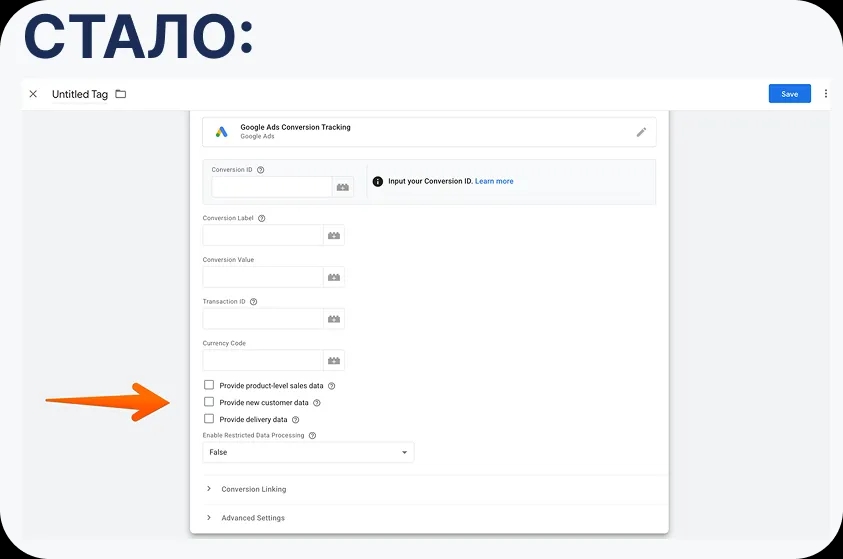The image size is (843, 559).
Task: Insert variable into Conversion Label field
Action: [334, 235]
